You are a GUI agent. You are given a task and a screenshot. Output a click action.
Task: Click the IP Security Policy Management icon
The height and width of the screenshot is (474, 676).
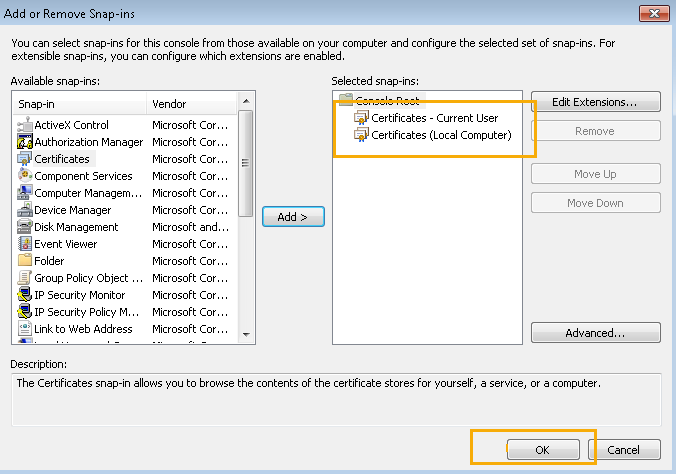coord(25,311)
